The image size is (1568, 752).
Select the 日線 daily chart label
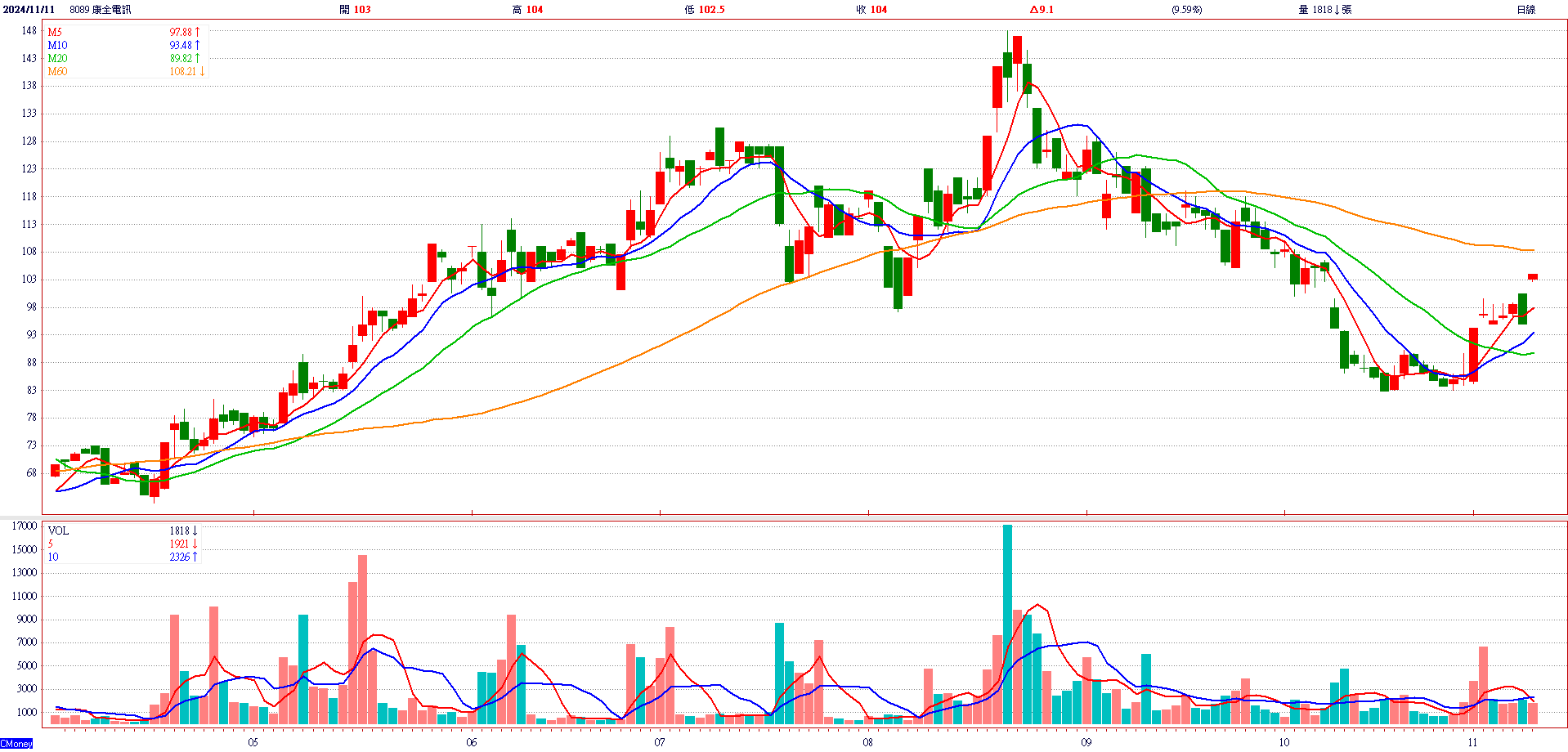coord(1525,10)
